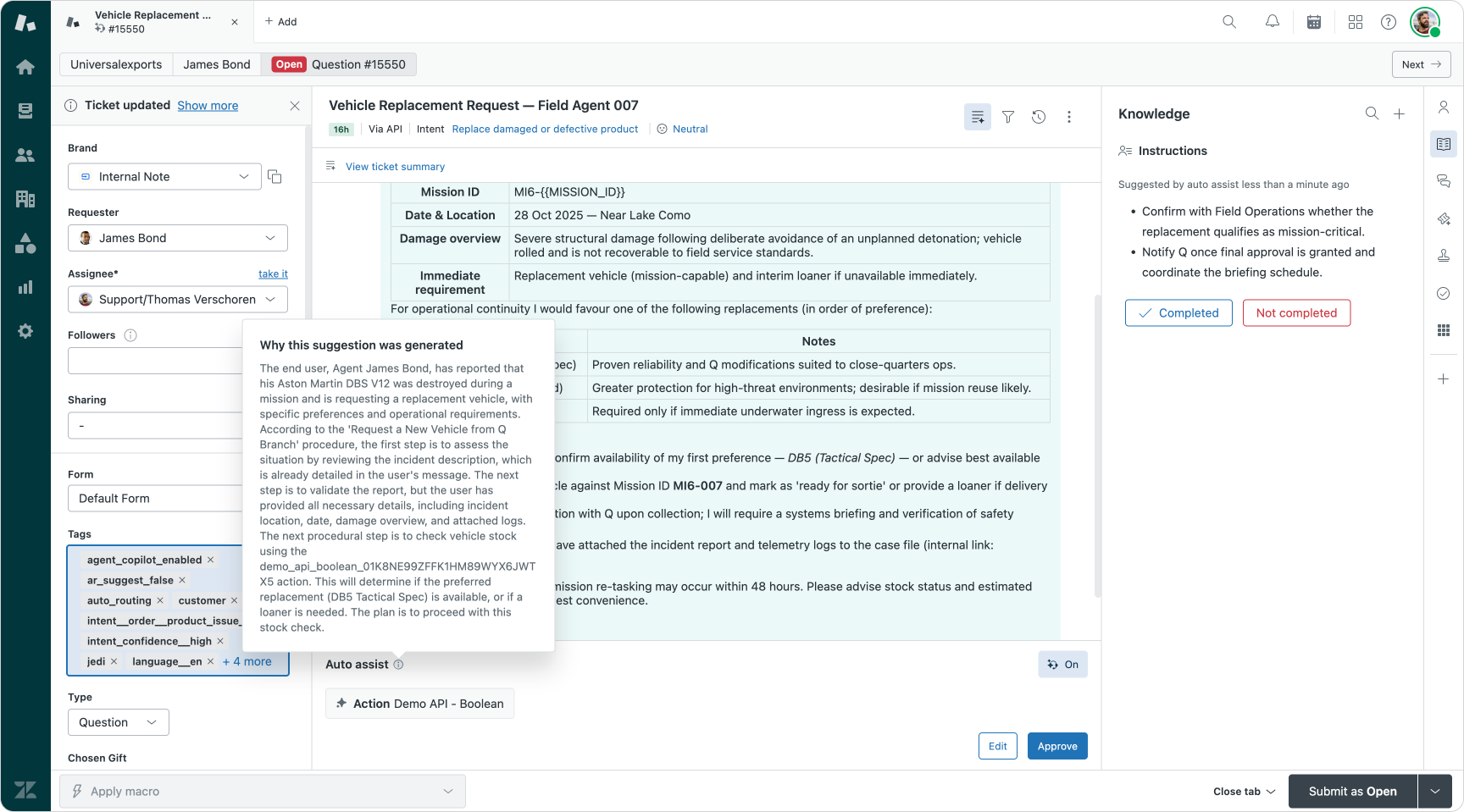Viewport: 1464px width, 812px height.
Task: Open the Home icon in left sidebar
Action: click(x=25, y=67)
